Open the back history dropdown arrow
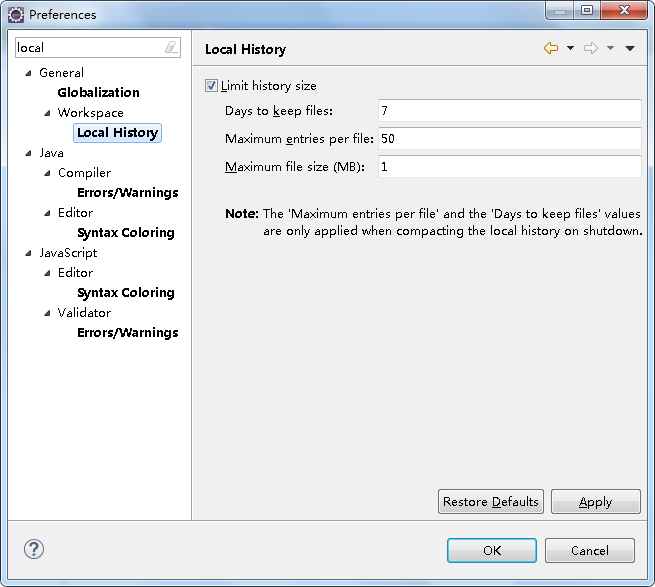The image size is (655, 587). pyautogui.click(x=570, y=48)
